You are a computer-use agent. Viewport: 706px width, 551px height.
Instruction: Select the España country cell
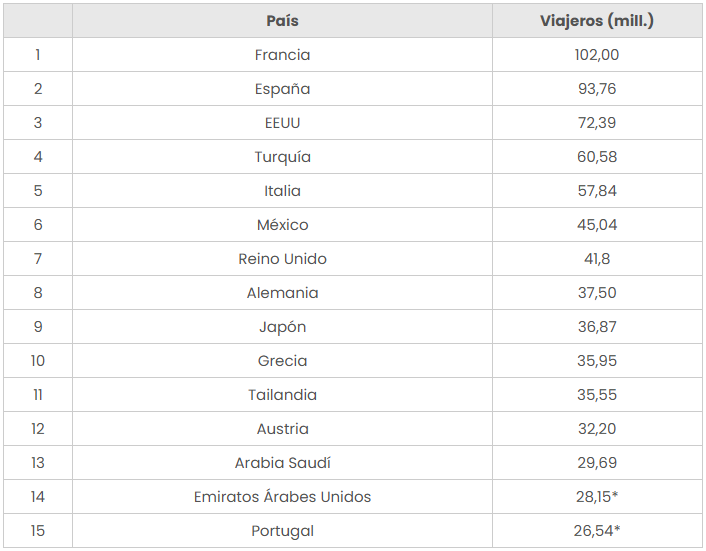pos(282,89)
